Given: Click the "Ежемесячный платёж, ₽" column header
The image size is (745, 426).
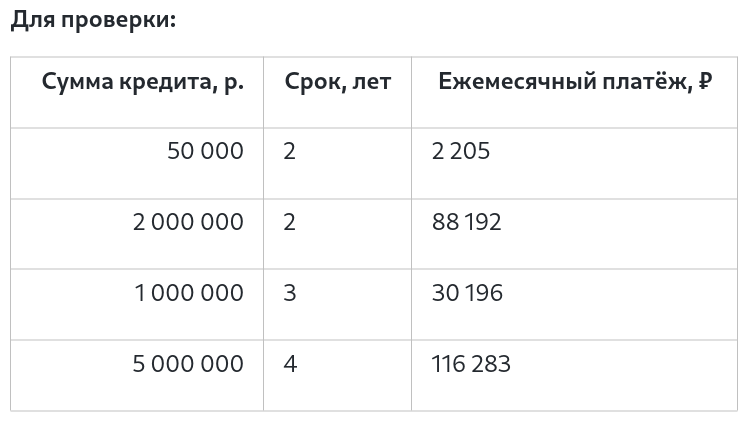Looking at the screenshot, I should (x=574, y=82).
